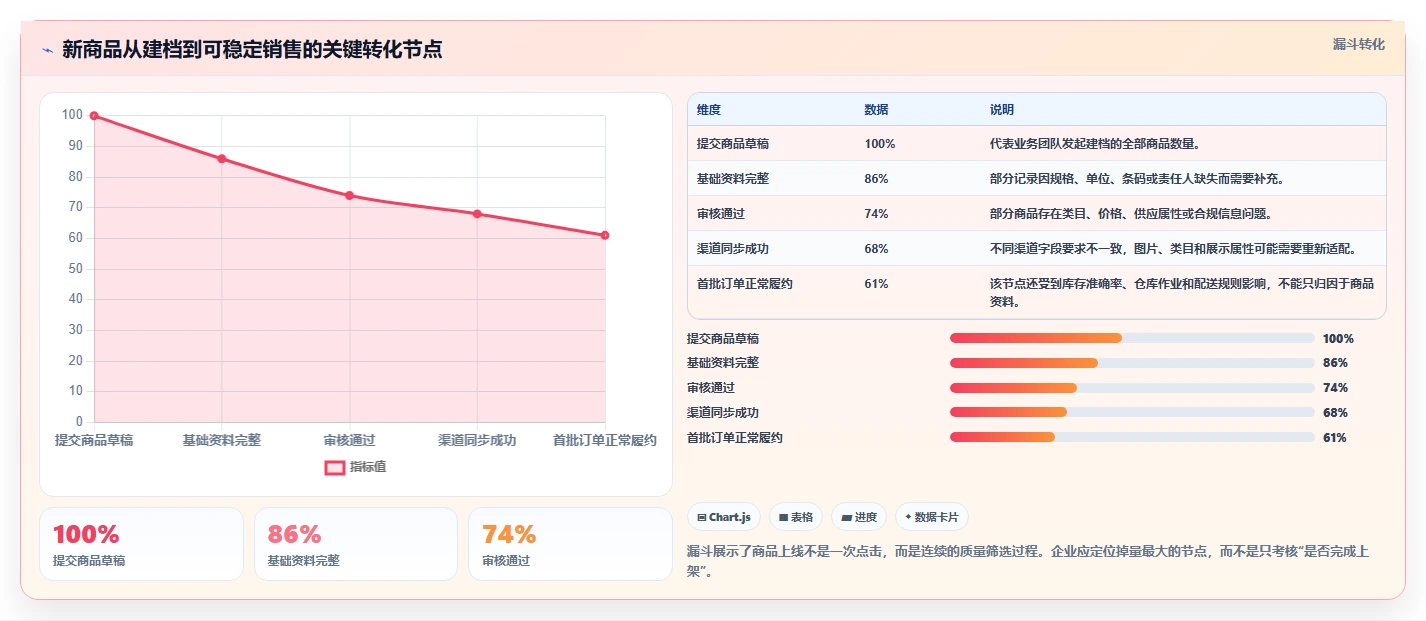Click the description starting 部分记录因规格
The image size is (1426, 621).
(1137, 179)
